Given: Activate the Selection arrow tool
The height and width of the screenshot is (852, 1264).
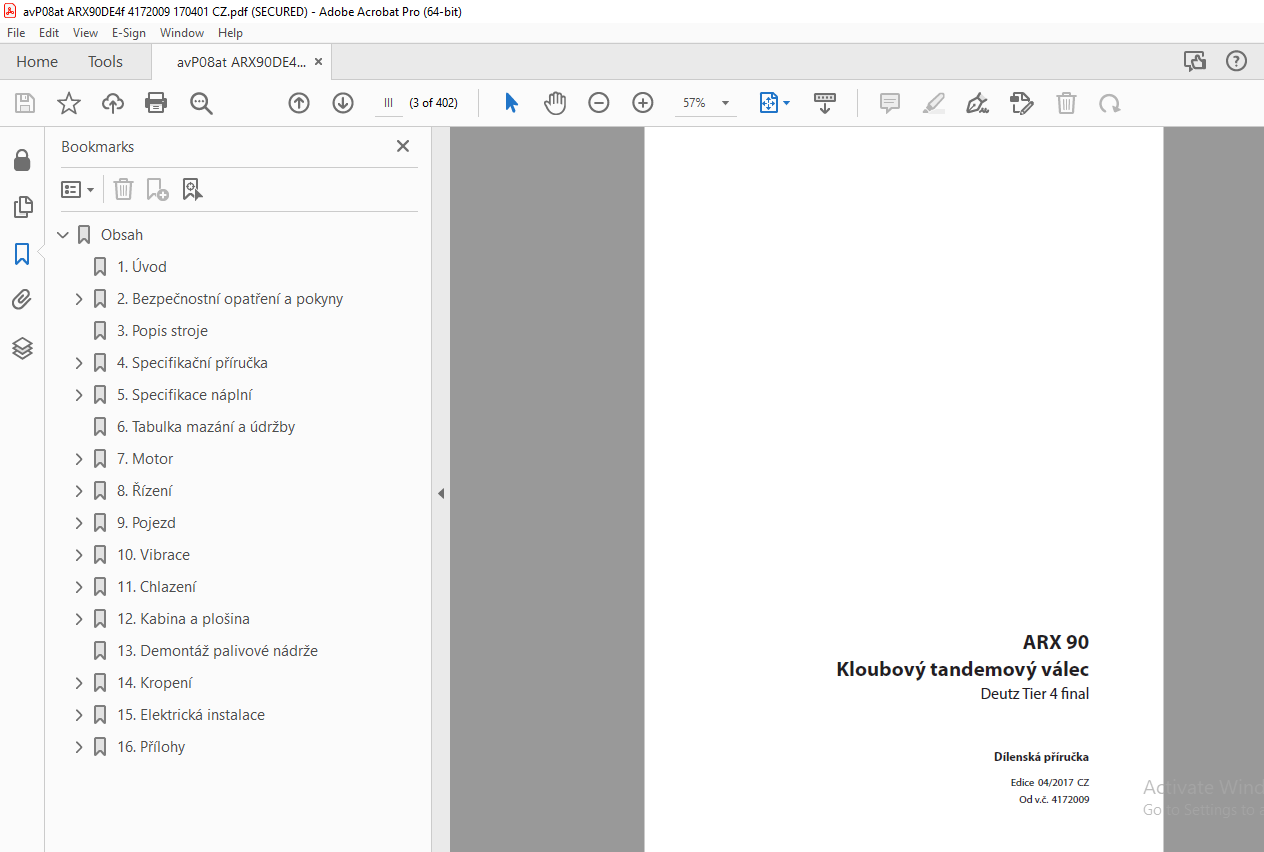Looking at the screenshot, I should (511, 103).
